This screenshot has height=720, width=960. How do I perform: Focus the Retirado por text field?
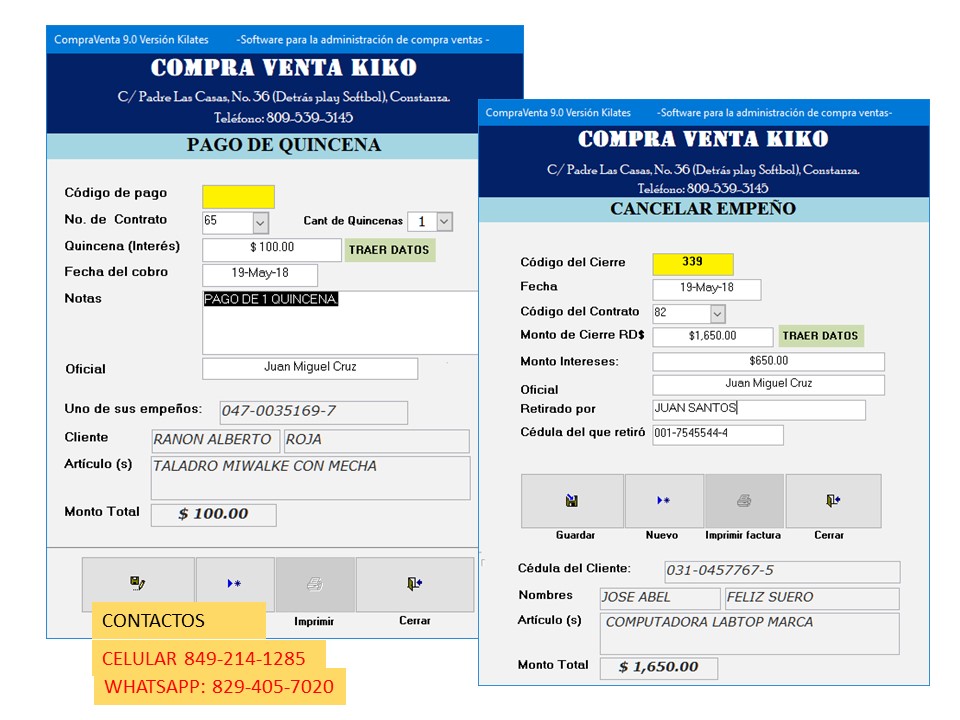[758, 409]
